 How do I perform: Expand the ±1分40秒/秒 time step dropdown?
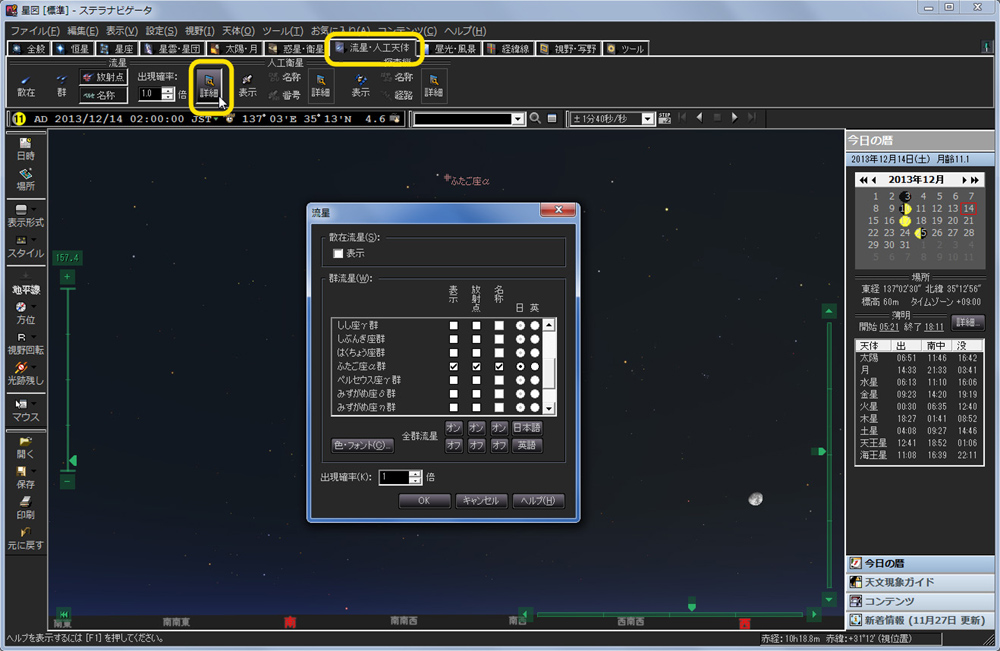click(x=649, y=118)
